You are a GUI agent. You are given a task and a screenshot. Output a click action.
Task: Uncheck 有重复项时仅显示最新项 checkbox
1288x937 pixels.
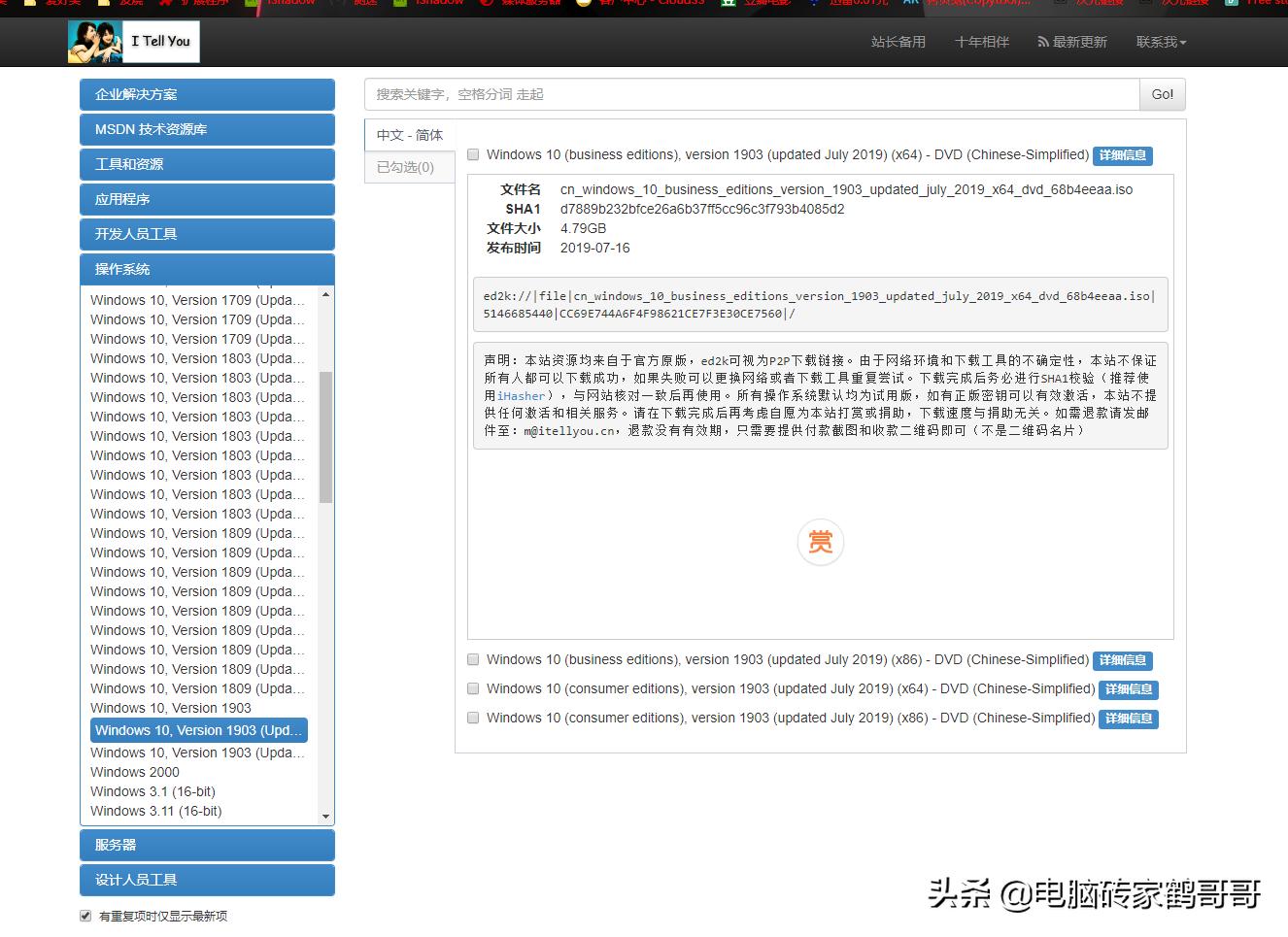click(85, 916)
